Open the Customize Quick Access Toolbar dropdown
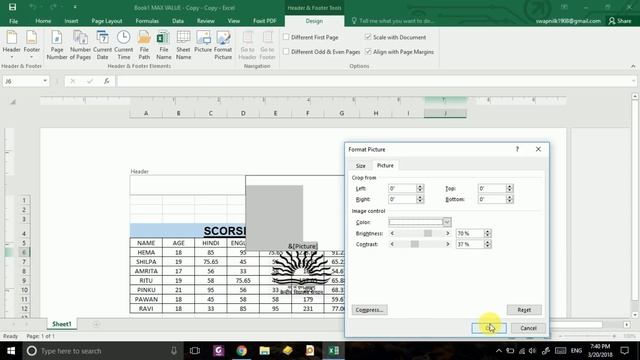The image size is (640, 360). click(75, 7)
